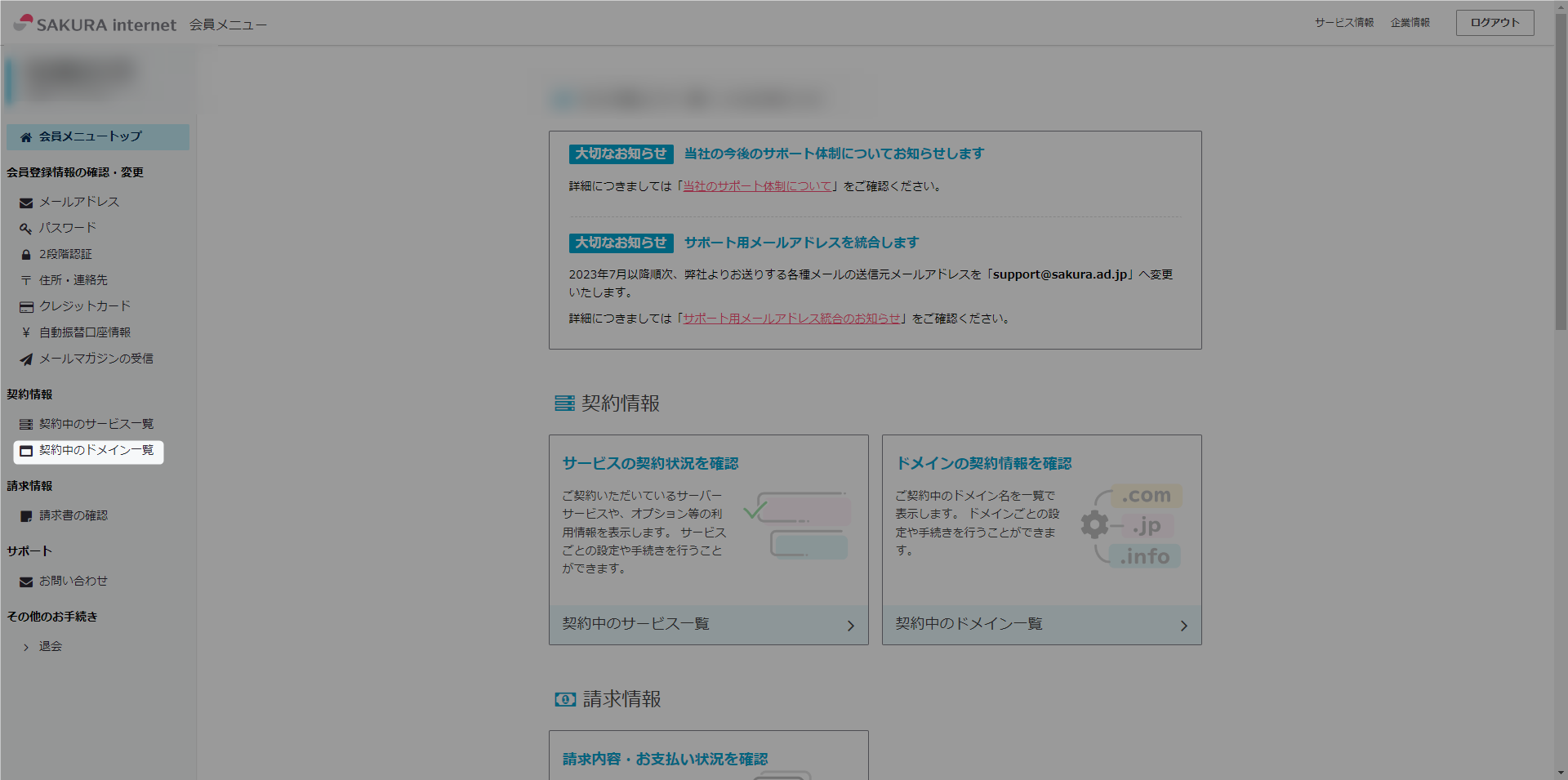Click the server list icon for 契約中のサービス一覧
1568x780 pixels.
click(x=26, y=425)
